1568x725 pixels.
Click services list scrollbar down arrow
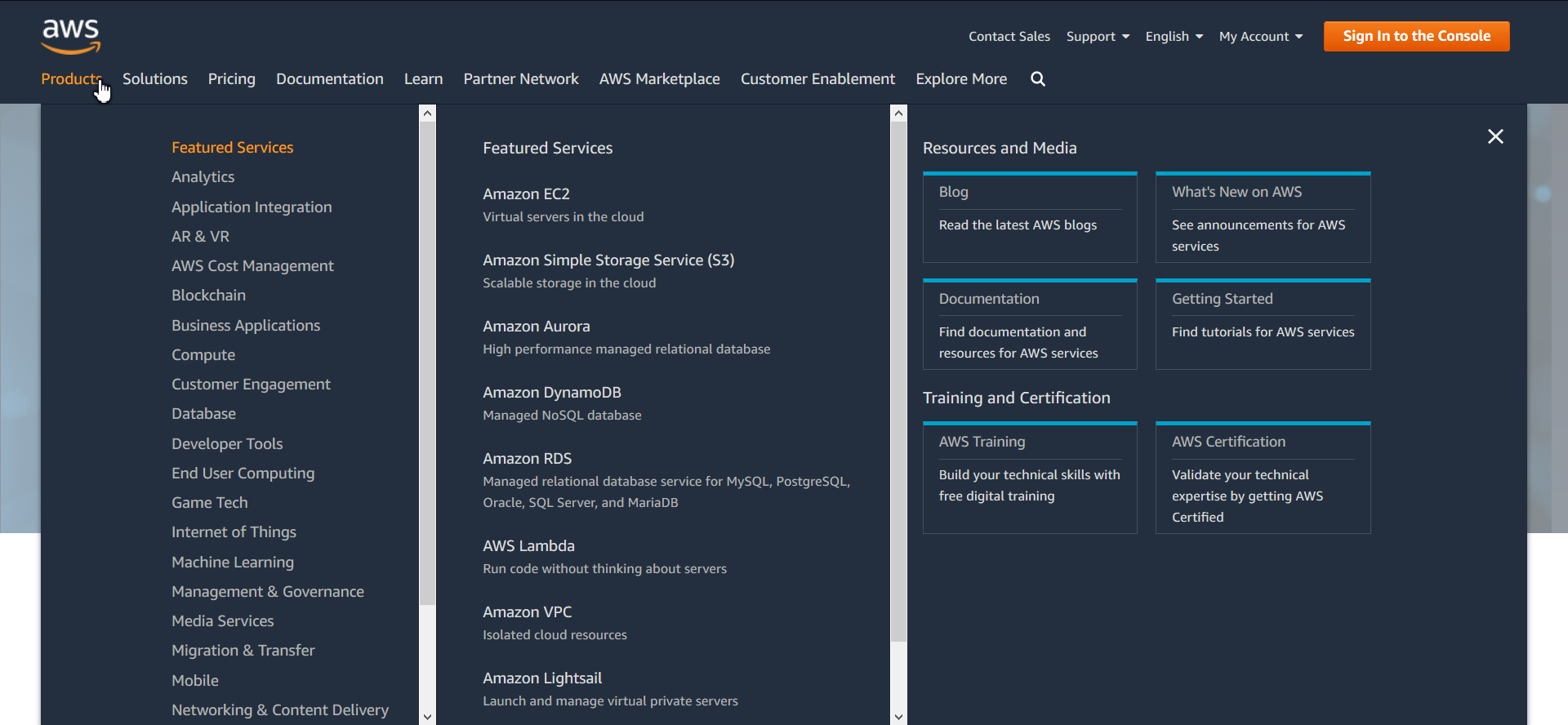(x=898, y=717)
